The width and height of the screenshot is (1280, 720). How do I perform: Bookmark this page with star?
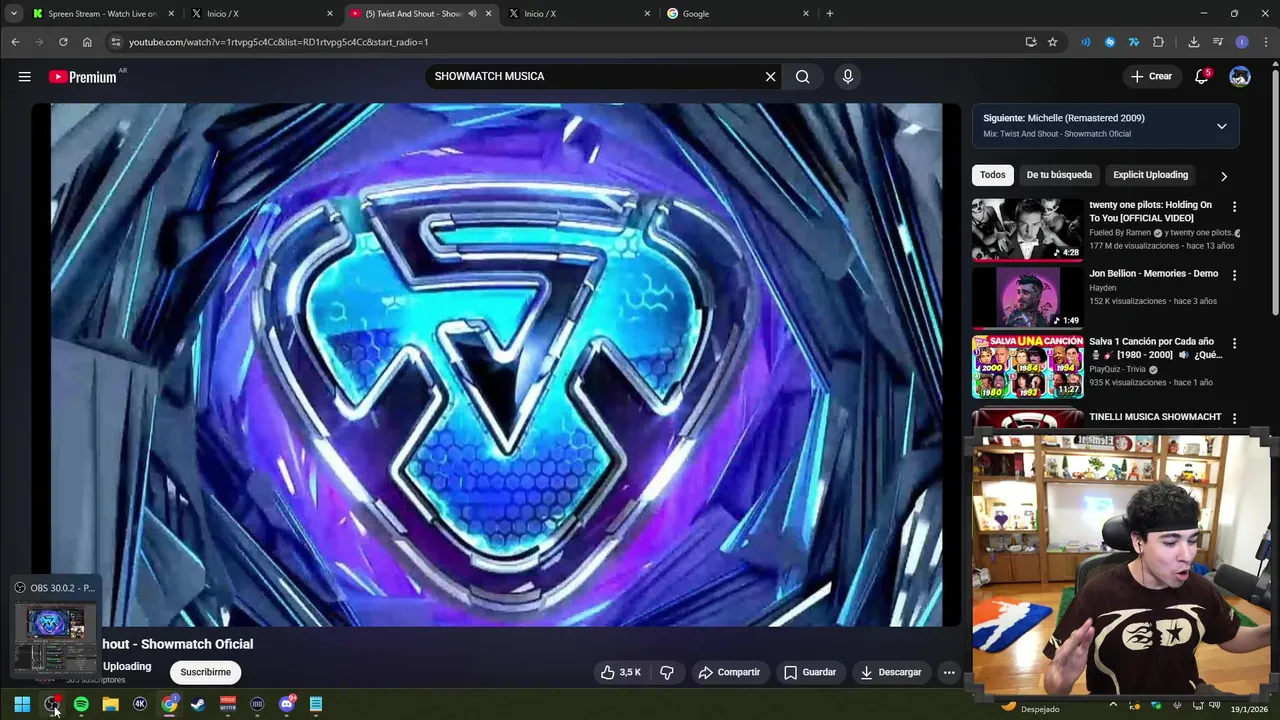tap(1052, 42)
